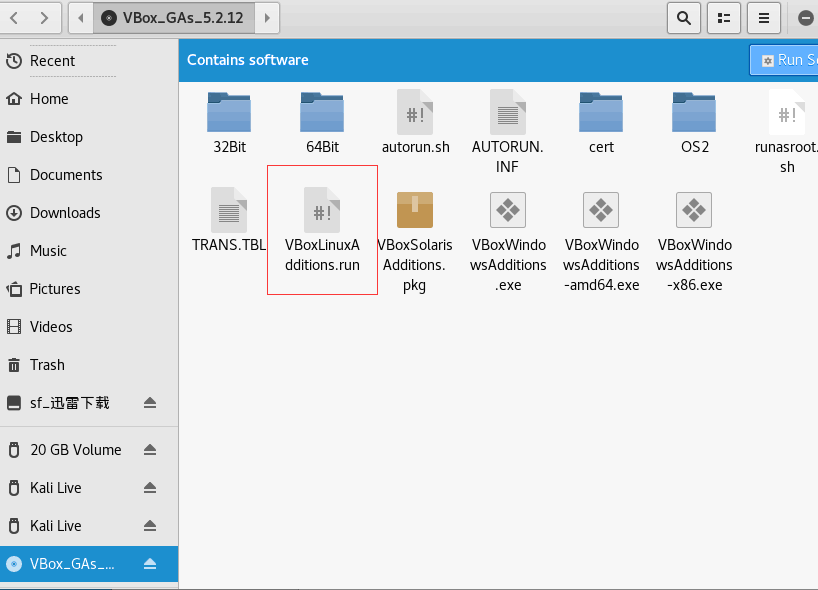The height and width of the screenshot is (590, 818).
Task: Select the AUTORUN.INF file icon
Action: click(508, 112)
